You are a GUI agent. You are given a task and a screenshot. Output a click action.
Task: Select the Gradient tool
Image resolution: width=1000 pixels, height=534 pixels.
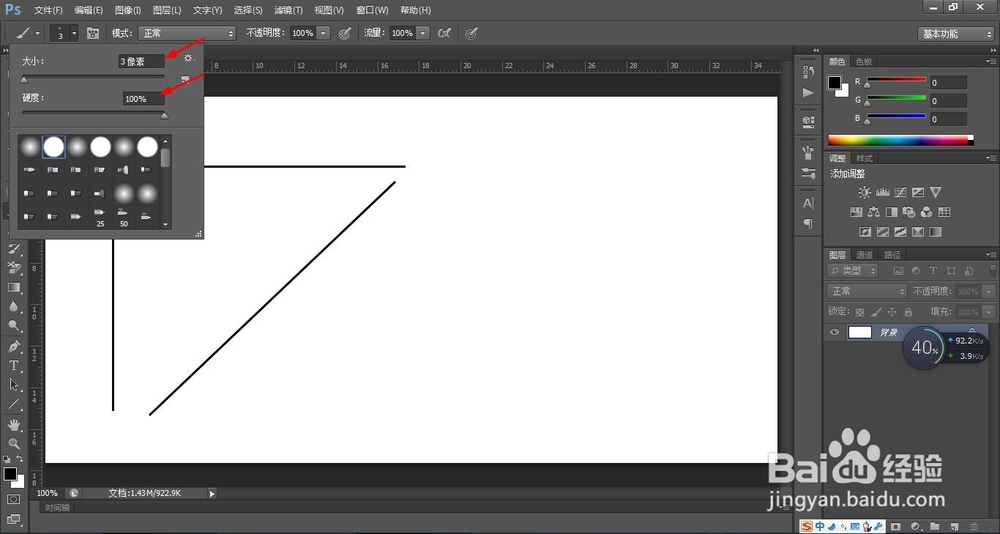click(x=14, y=288)
